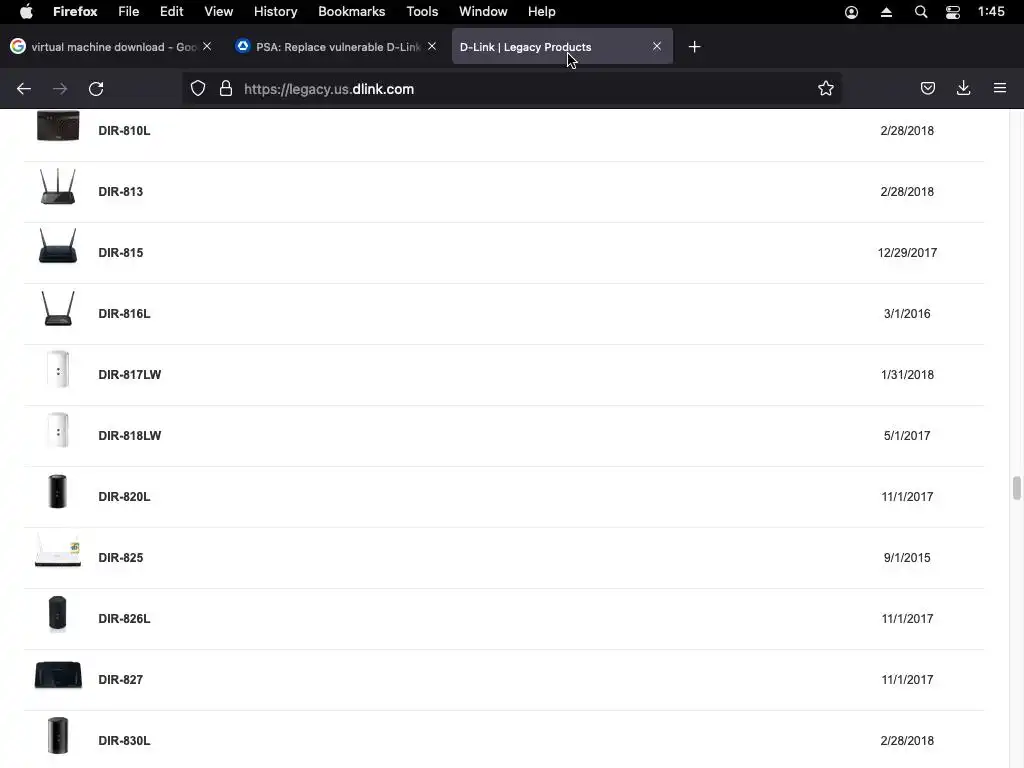Click the DIR-815 router thumbnail
The height and width of the screenshot is (768, 1024).
(58, 246)
